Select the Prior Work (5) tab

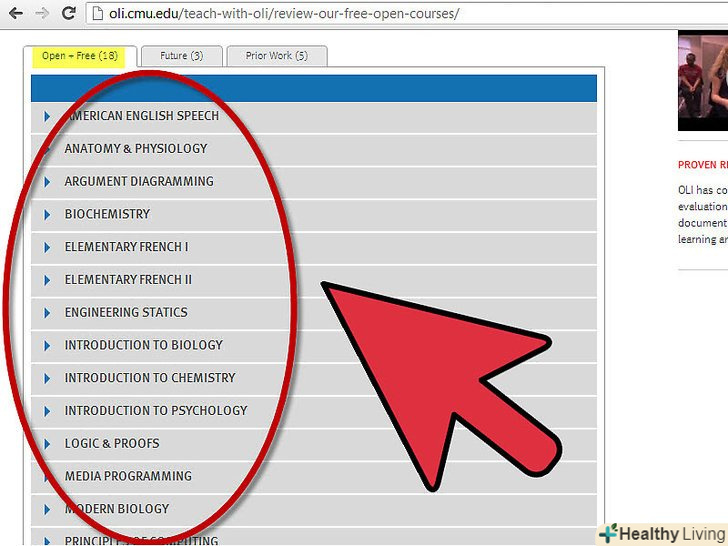click(x=277, y=56)
